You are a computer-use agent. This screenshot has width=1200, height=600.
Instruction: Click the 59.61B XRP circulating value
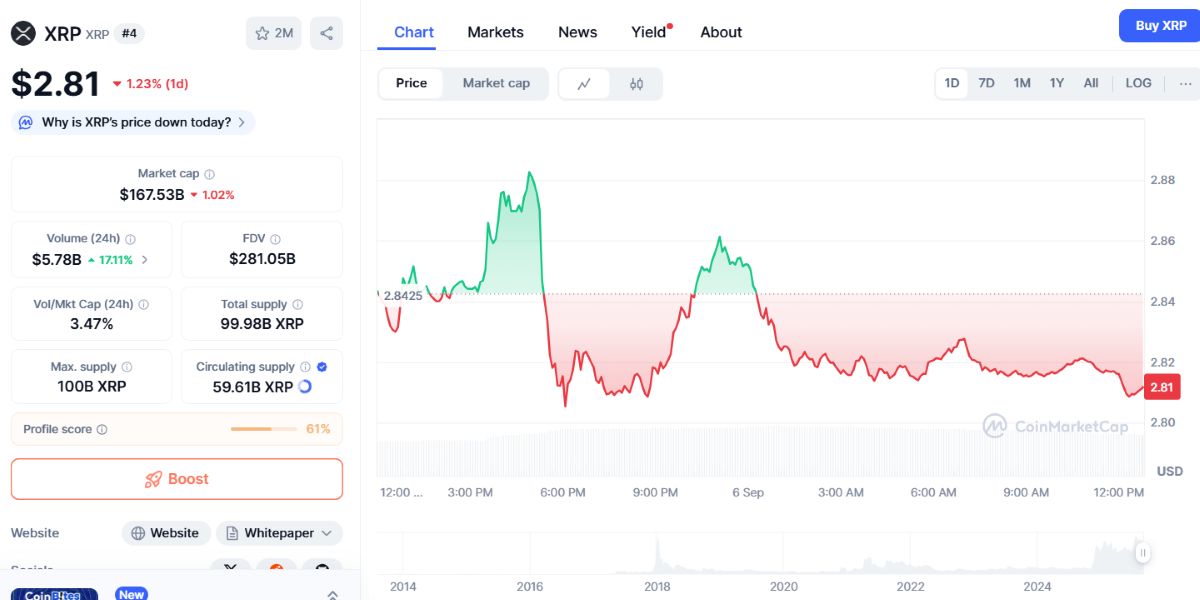tap(253, 386)
